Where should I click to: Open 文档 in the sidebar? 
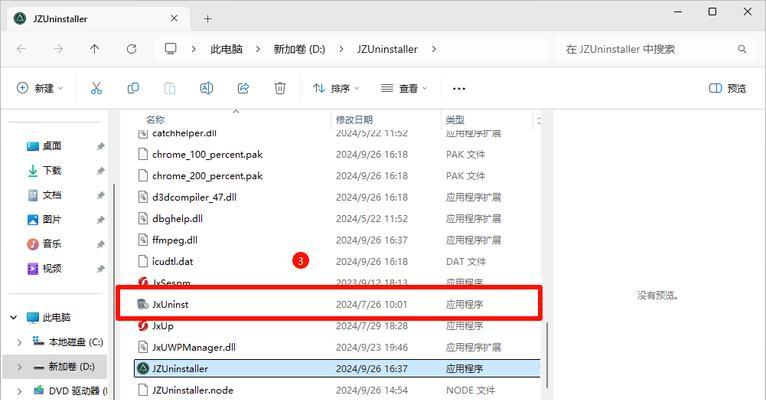52,195
